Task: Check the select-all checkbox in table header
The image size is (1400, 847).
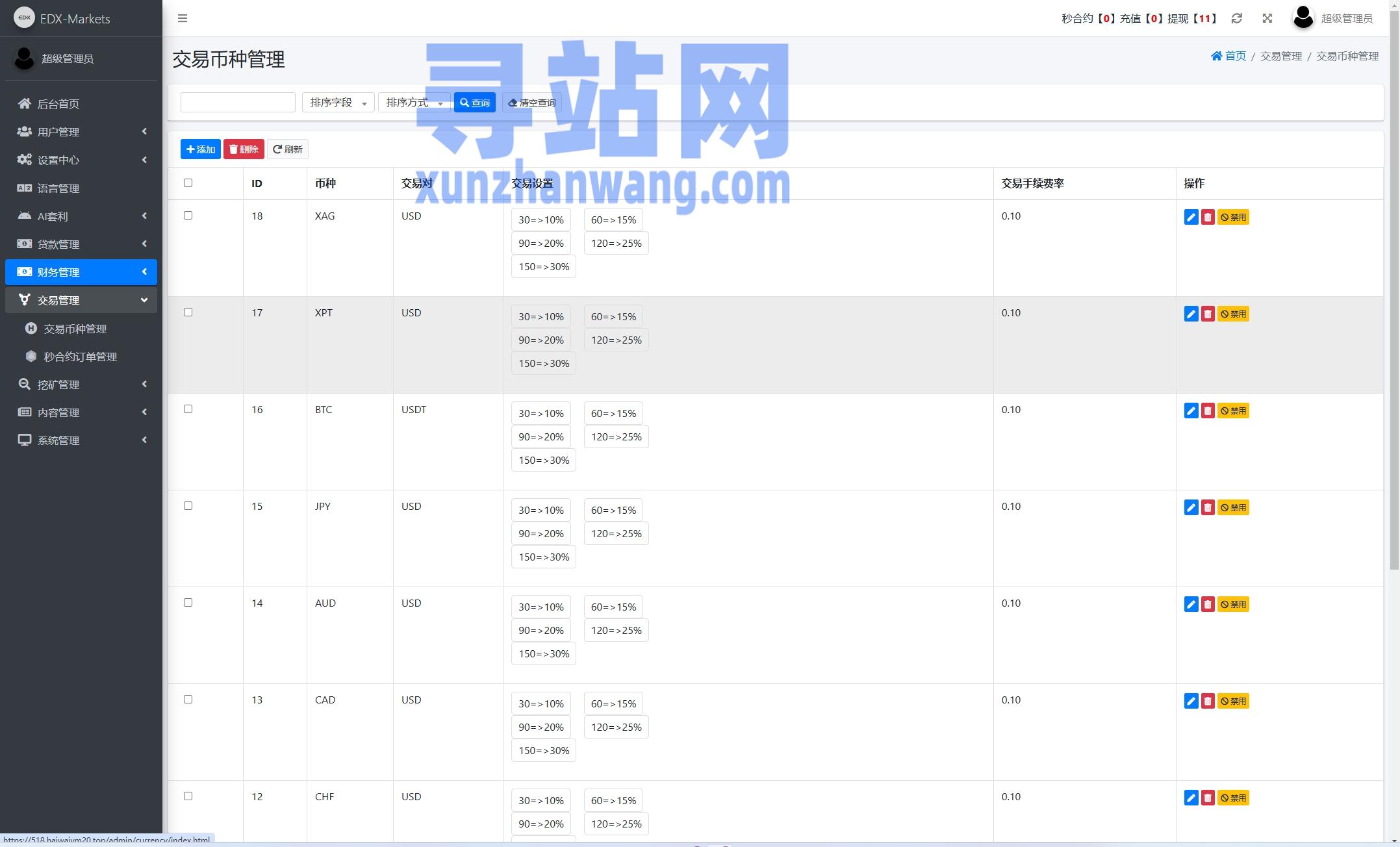Action: pos(188,183)
